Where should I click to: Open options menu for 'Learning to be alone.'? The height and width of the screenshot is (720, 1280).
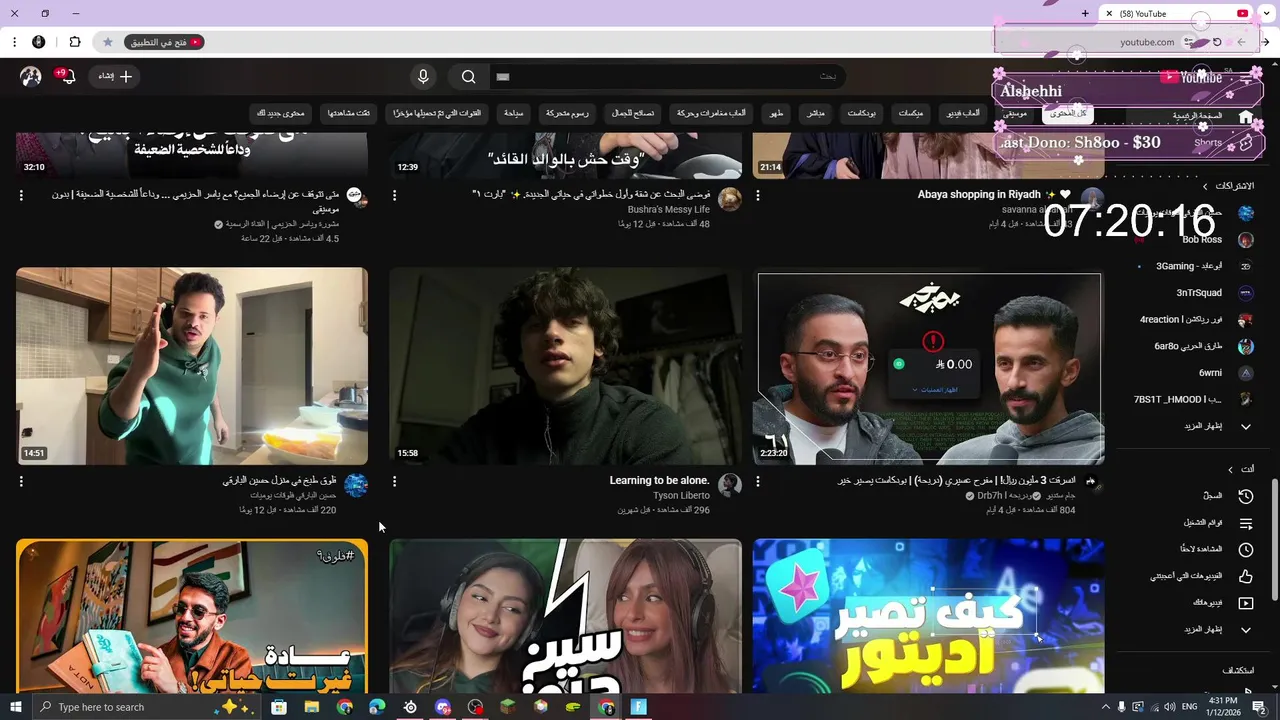(x=394, y=481)
